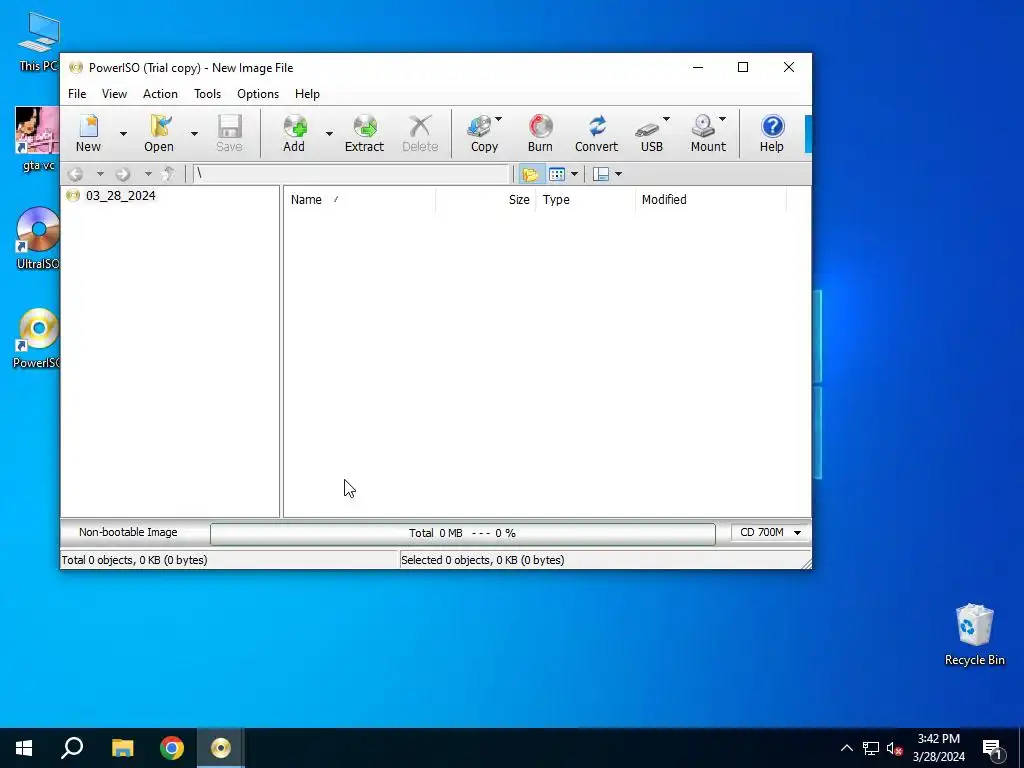1024x768 pixels.
Task: Expand the USB button dropdown arrow
Action: pos(666,119)
